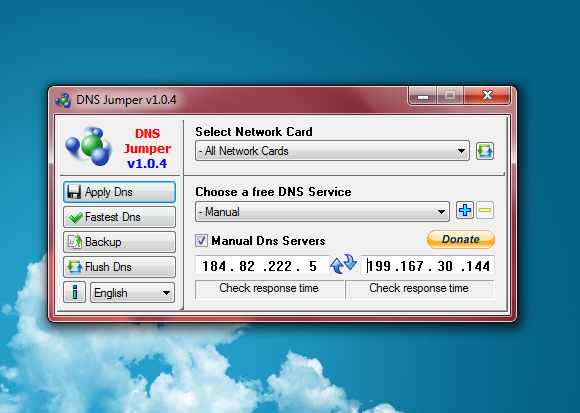Screen dimensions: 580x413
Task: Open the blue info icon button
Action: pos(74,292)
